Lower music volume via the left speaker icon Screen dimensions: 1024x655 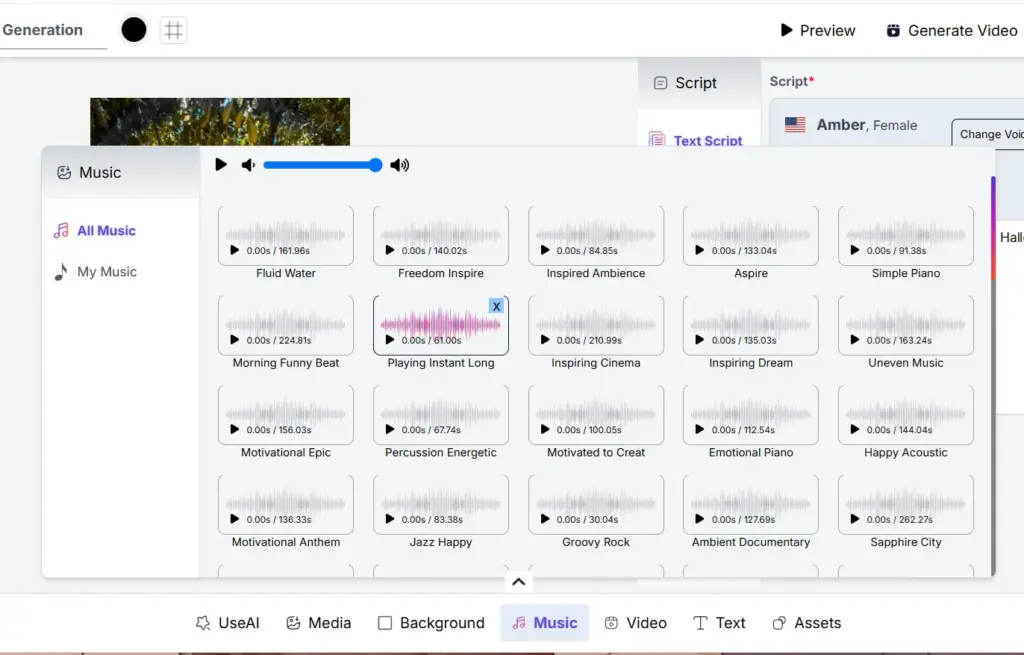248,165
